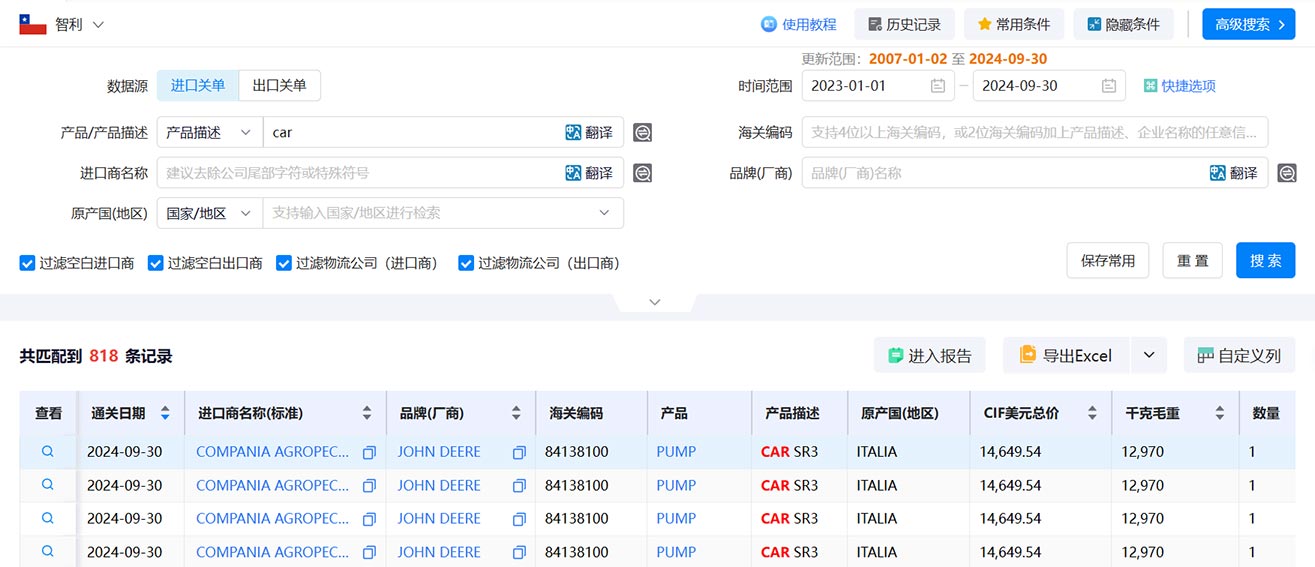Screen dimensions: 1315x567
Task: Click the 保存常用 save button
Action: pyautogui.click(x=1108, y=261)
